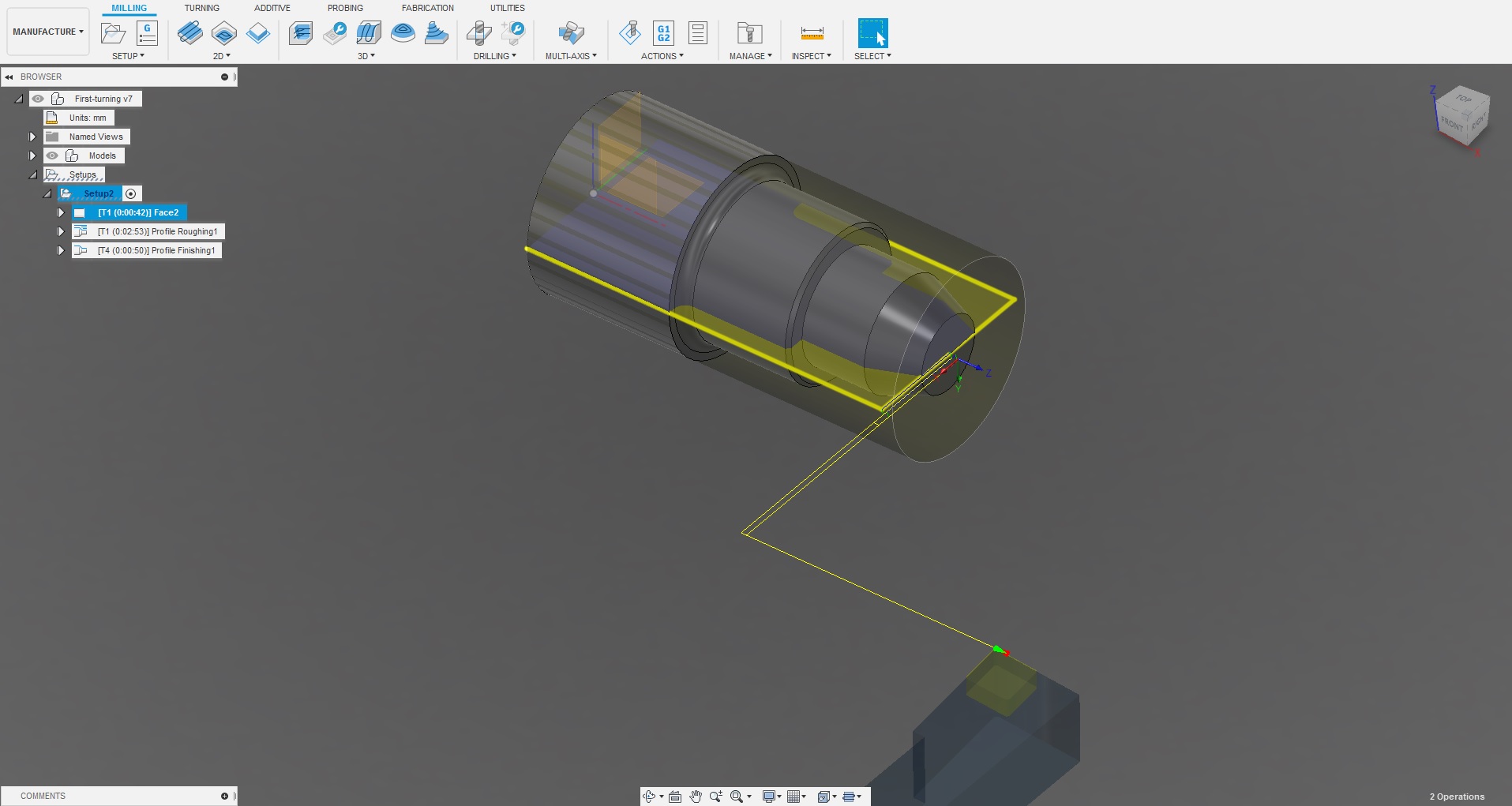Screen dimensions: 1512x806
Task: Open the DRILLING dropdown menu
Action: (x=495, y=56)
